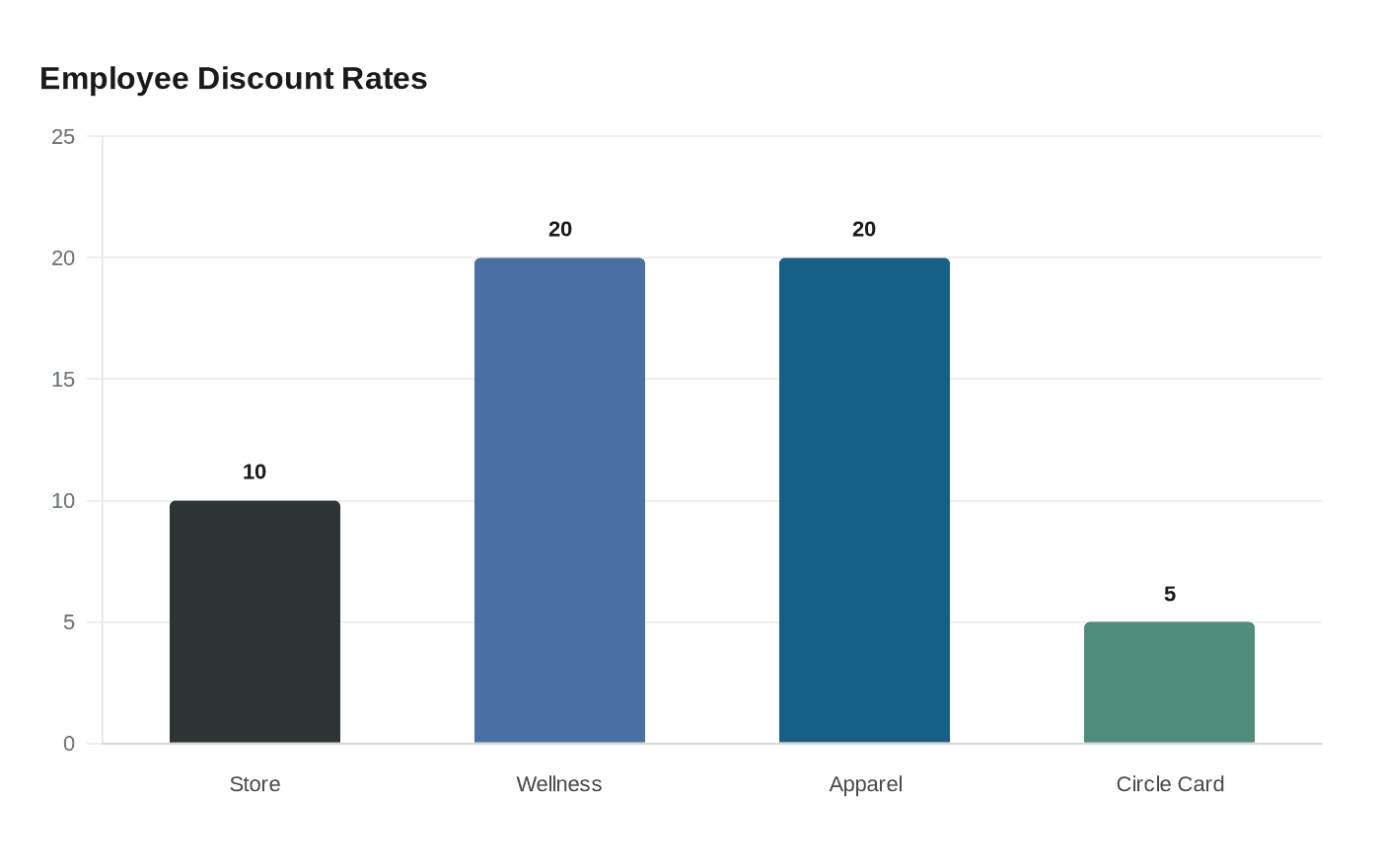This screenshot has height=868, width=1381.
Task: Select the Apparel x-axis category label
Action: coord(865,784)
